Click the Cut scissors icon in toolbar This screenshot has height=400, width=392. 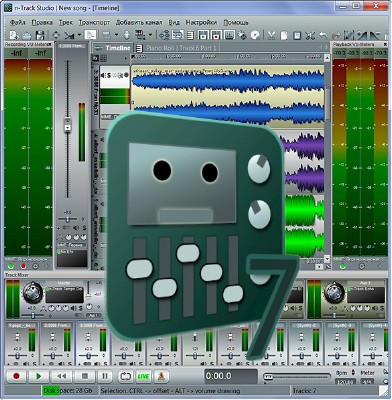click(271, 35)
